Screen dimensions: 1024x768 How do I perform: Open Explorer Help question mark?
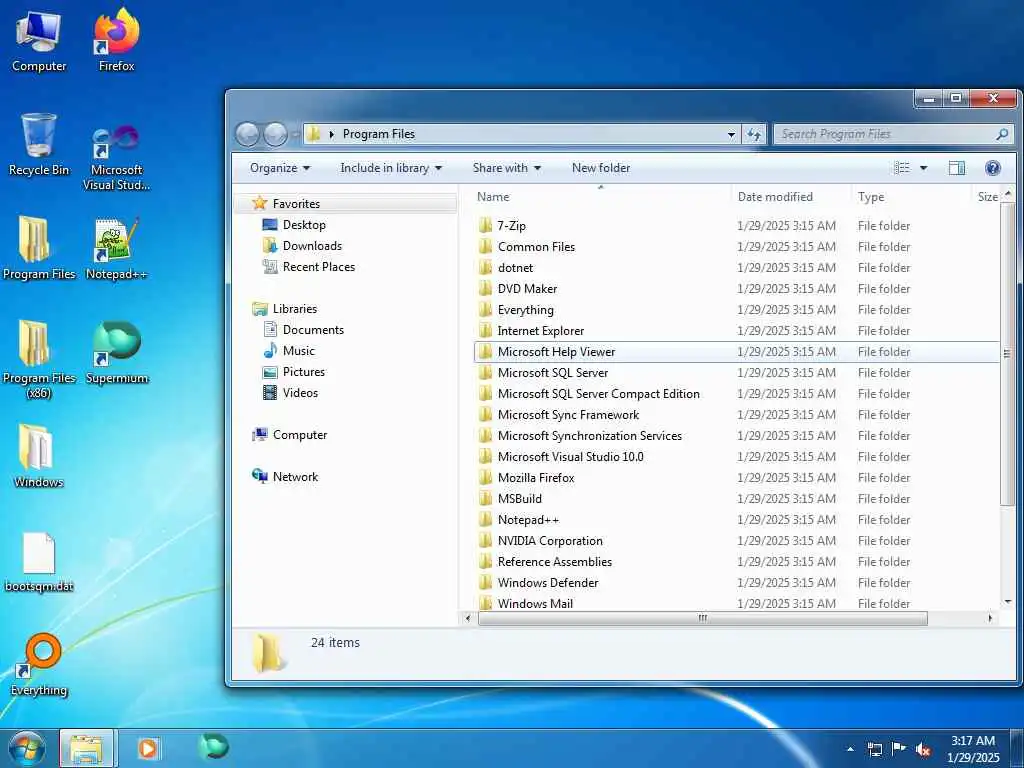(993, 168)
